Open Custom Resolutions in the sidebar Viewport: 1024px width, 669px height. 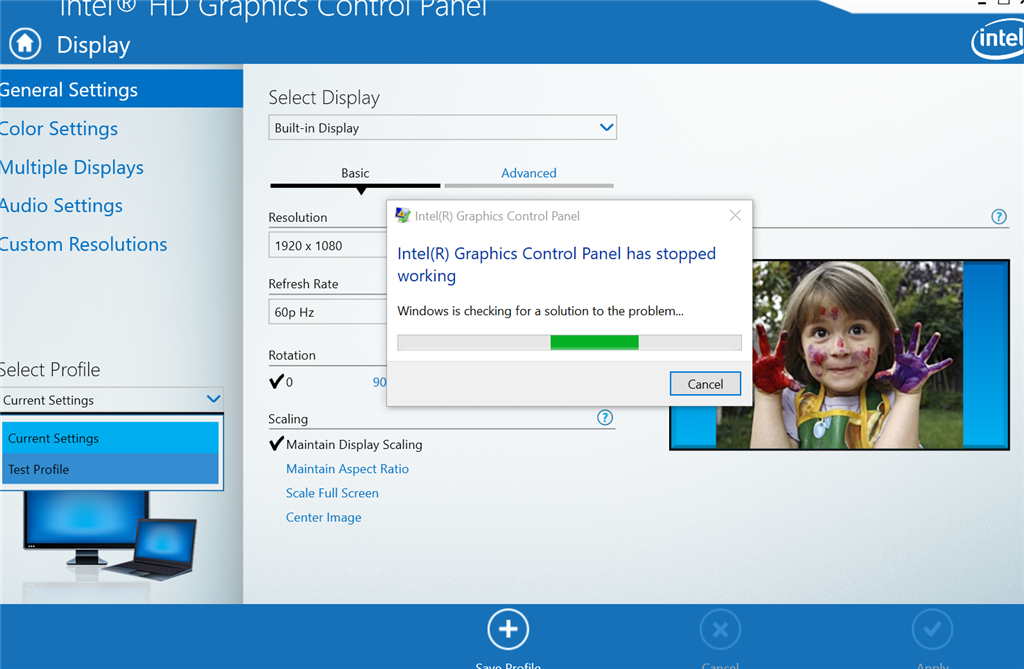[84, 244]
